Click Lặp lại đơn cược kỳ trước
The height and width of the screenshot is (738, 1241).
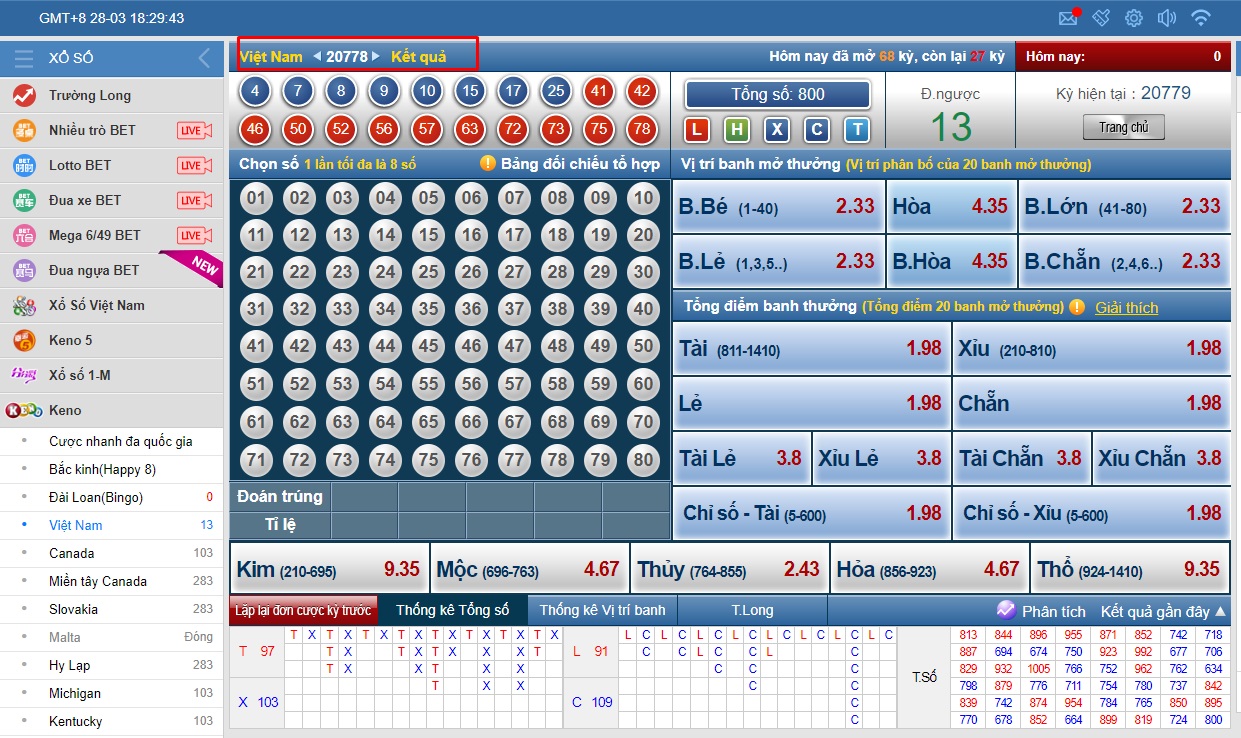tap(303, 610)
